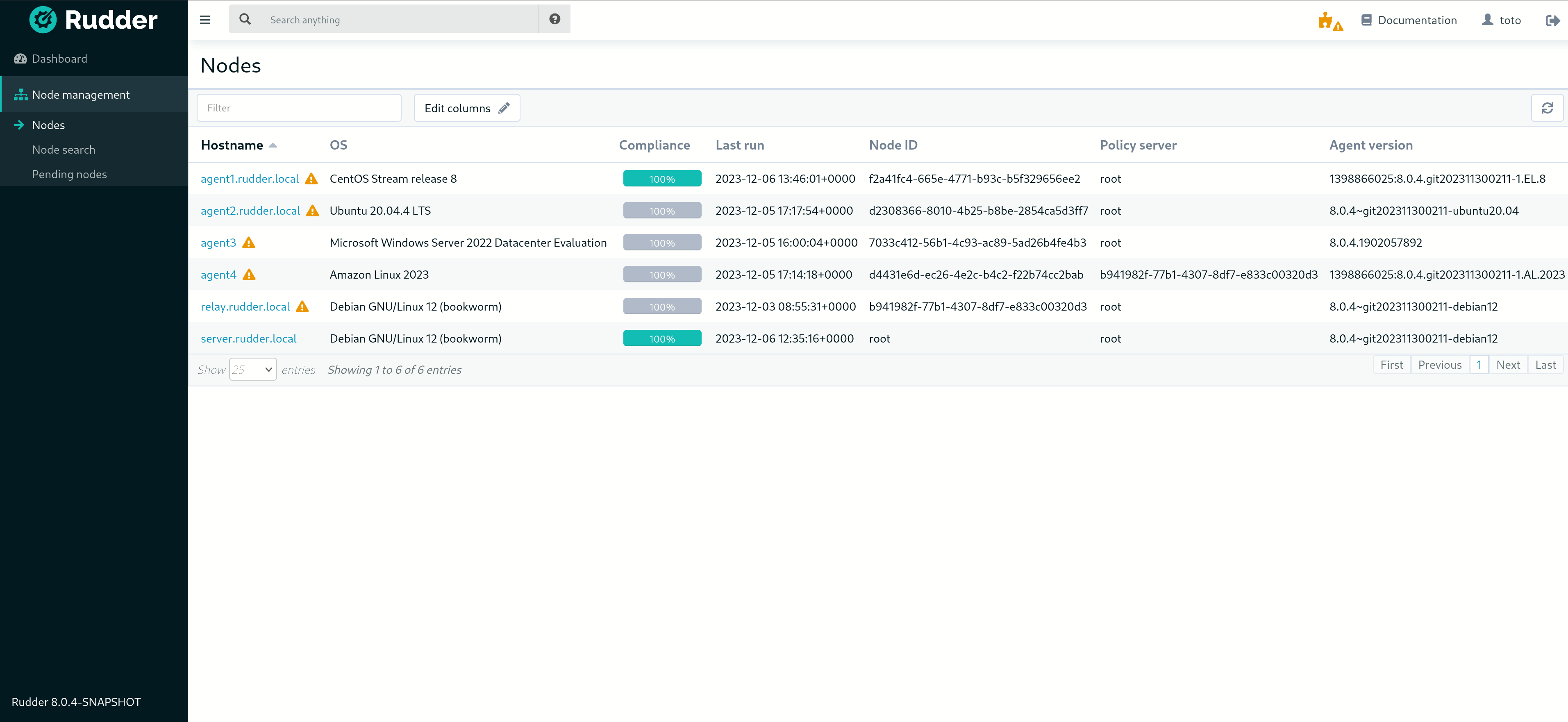Sort by Agent version column header

(1371, 145)
